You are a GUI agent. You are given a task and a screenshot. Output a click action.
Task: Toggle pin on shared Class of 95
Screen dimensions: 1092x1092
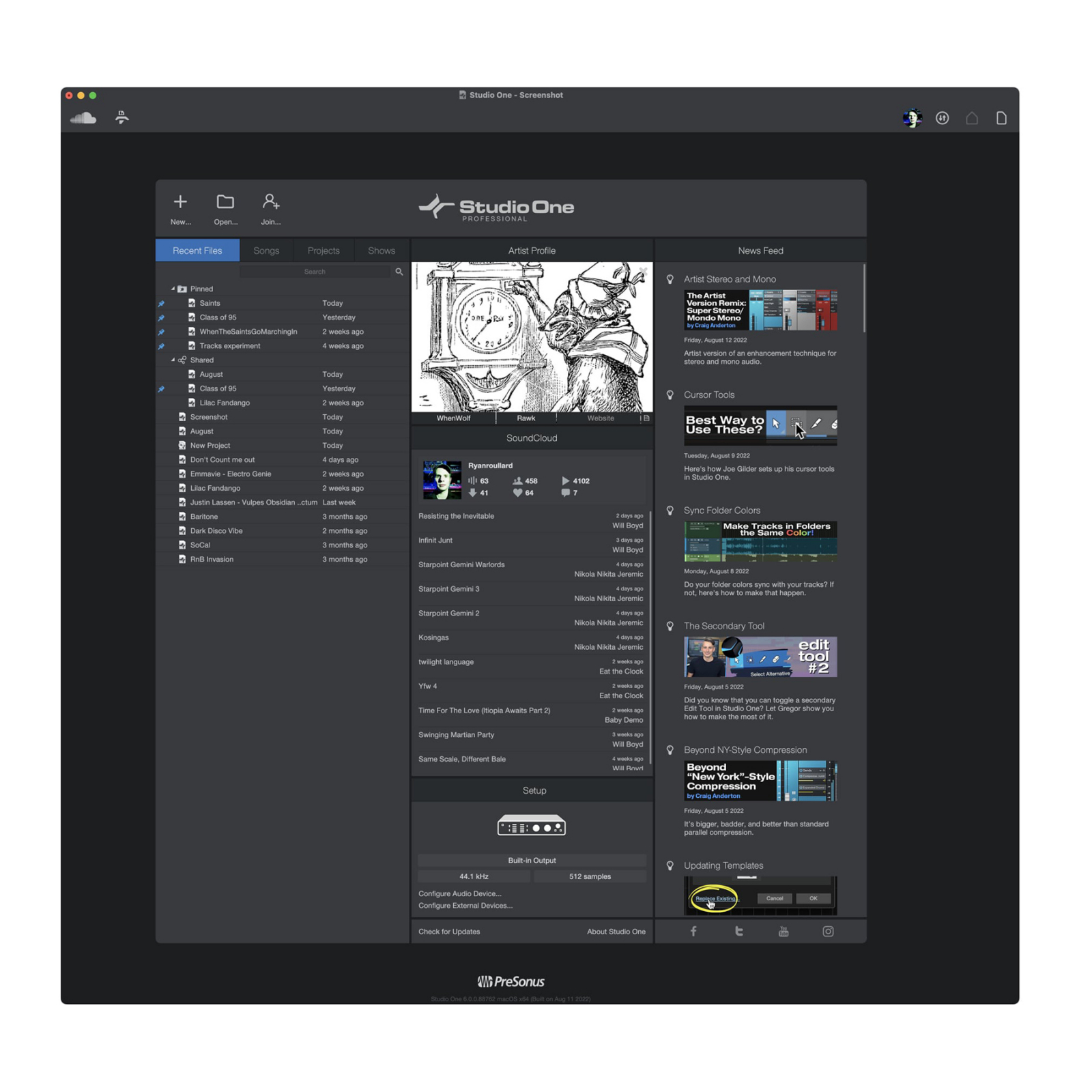coord(161,389)
